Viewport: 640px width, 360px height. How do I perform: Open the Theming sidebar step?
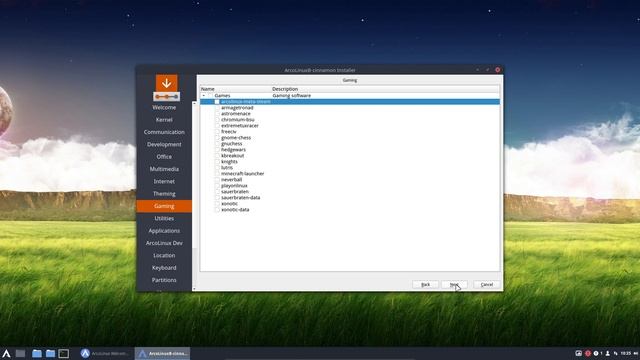tap(164, 194)
